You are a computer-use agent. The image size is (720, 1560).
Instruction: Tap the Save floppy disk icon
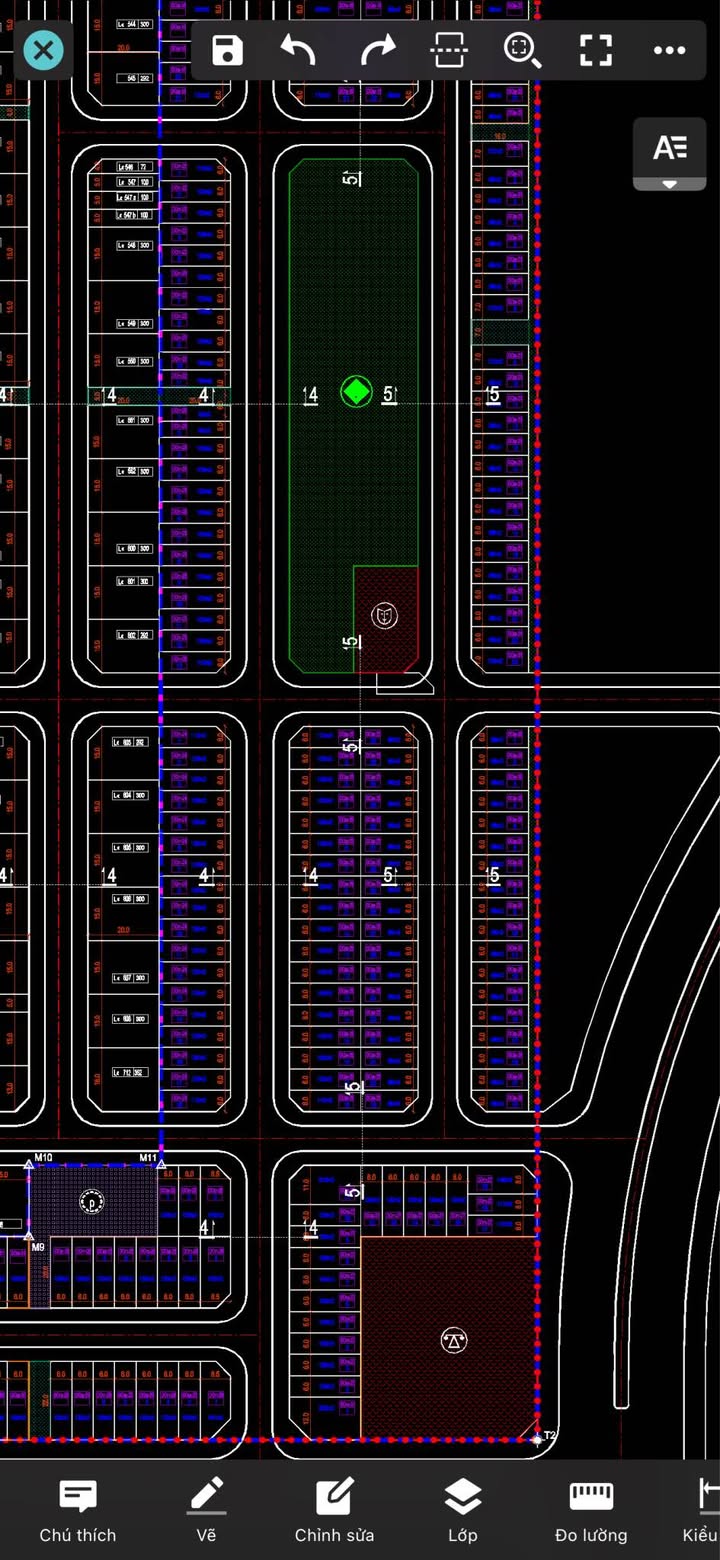click(x=227, y=50)
